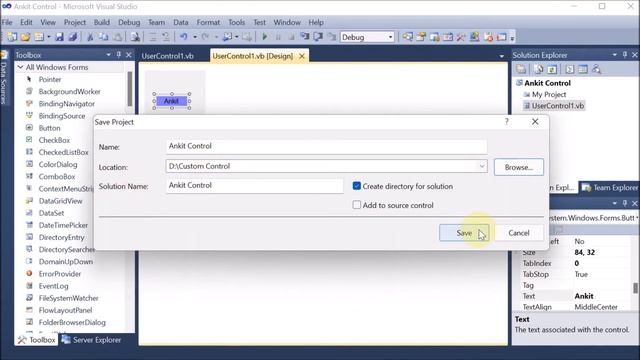Click the help question mark in the Save Project dialog
Image resolution: width=640 pixels, height=360 pixels.
507,122
